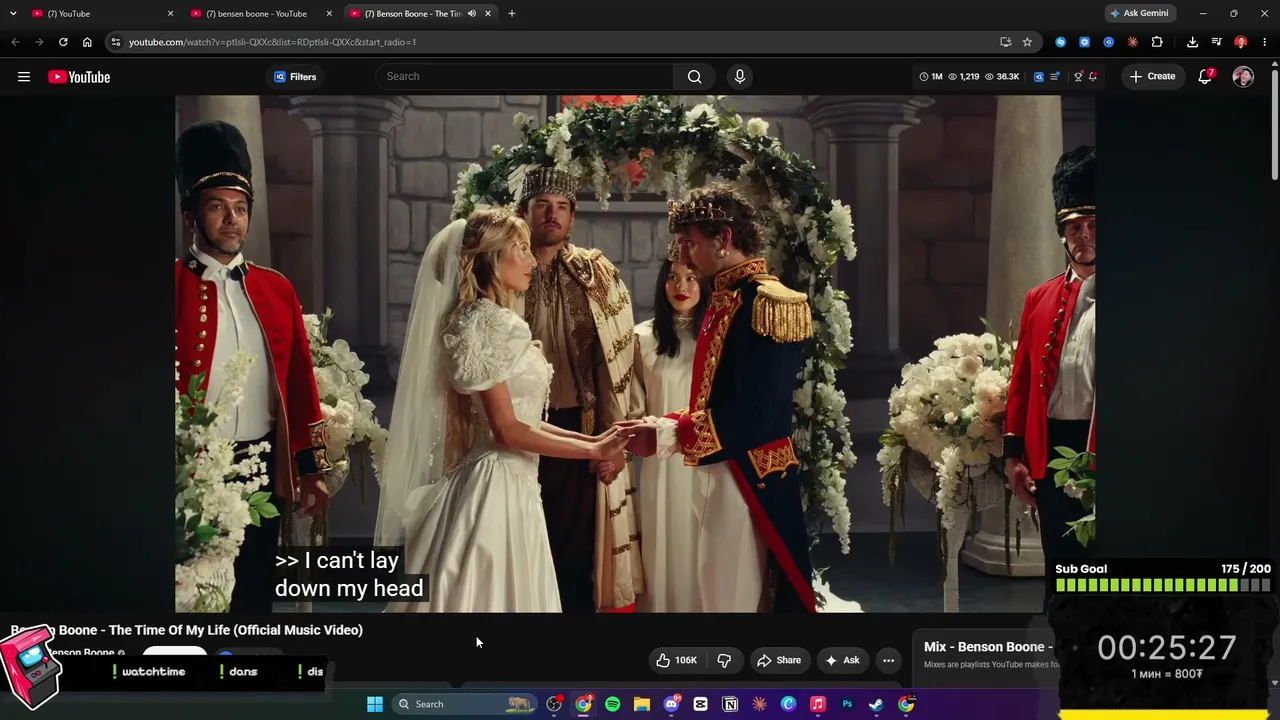The width and height of the screenshot is (1280, 720).
Task: Click the Ask button below video
Action: pyautogui.click(x=842, y=660)
